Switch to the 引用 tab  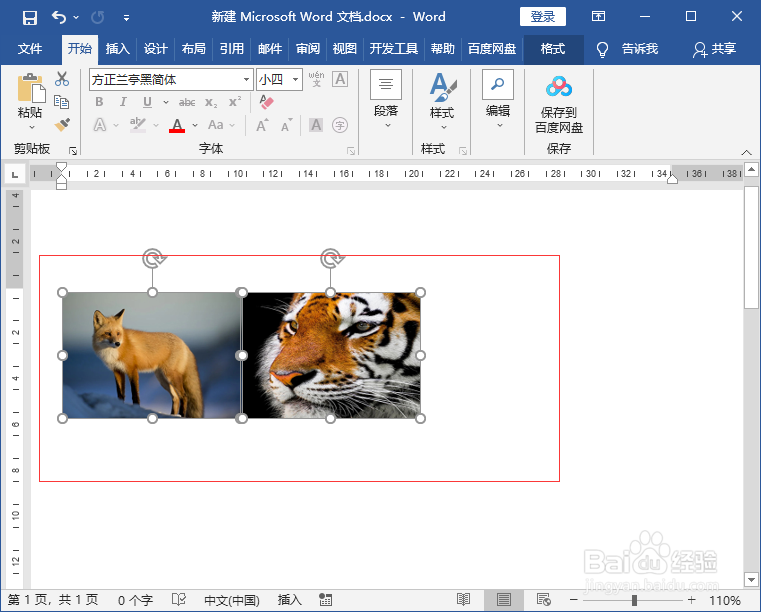[232, 49]
